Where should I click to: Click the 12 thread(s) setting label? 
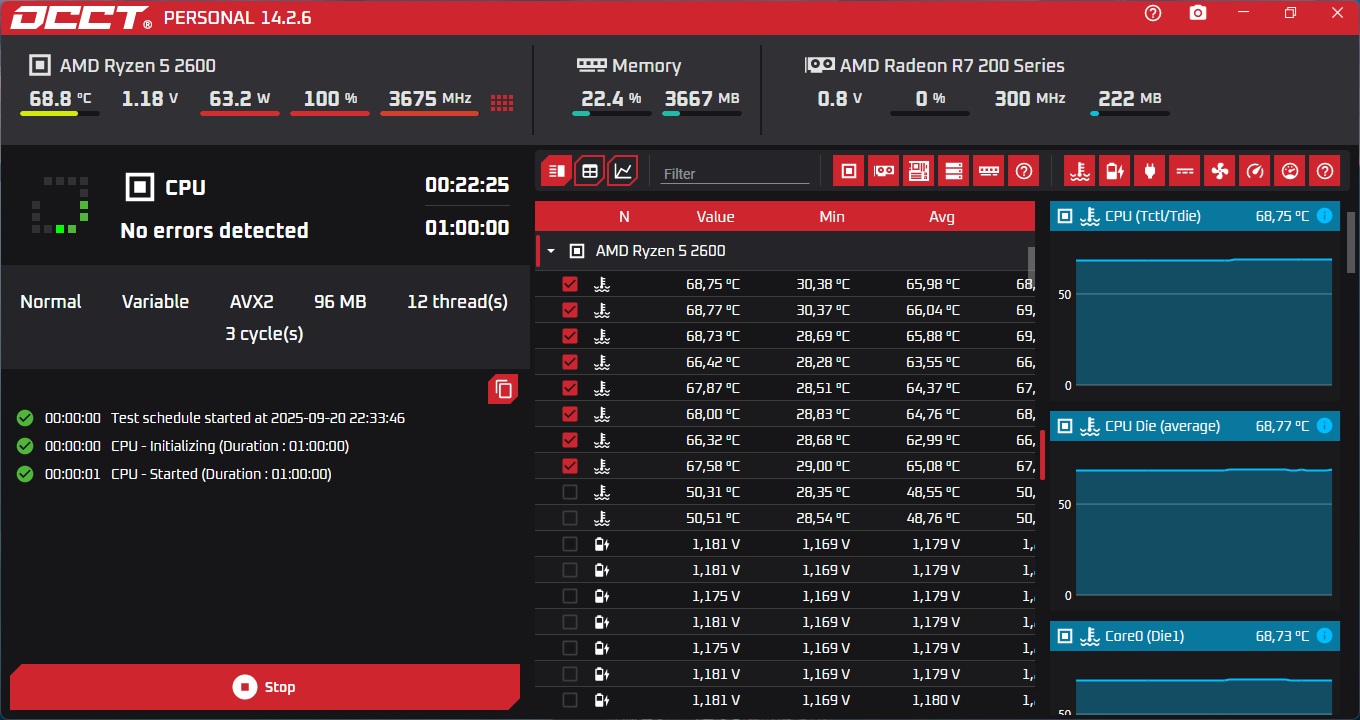(x=457, y=302)
